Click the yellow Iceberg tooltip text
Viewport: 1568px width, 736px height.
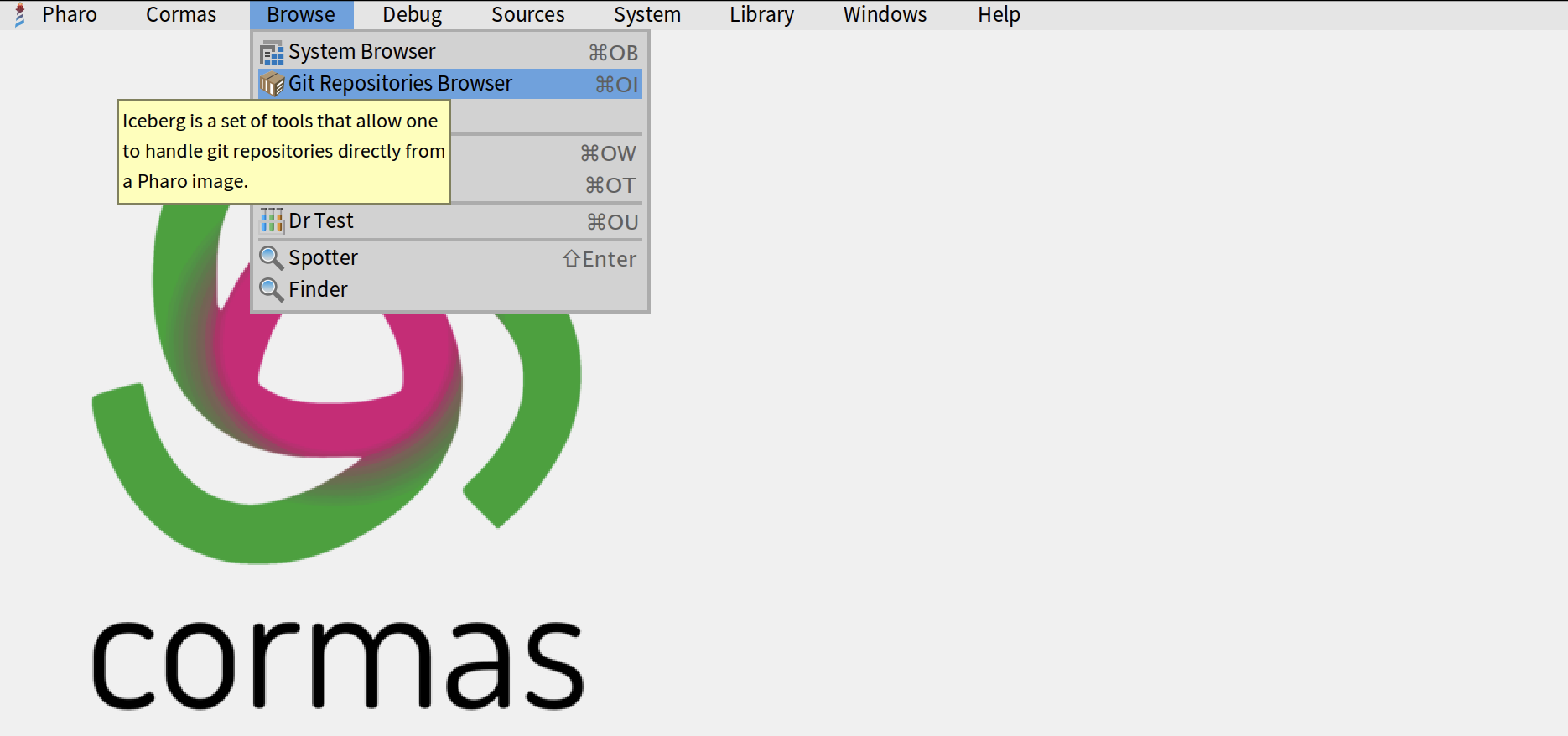point(283,152)
